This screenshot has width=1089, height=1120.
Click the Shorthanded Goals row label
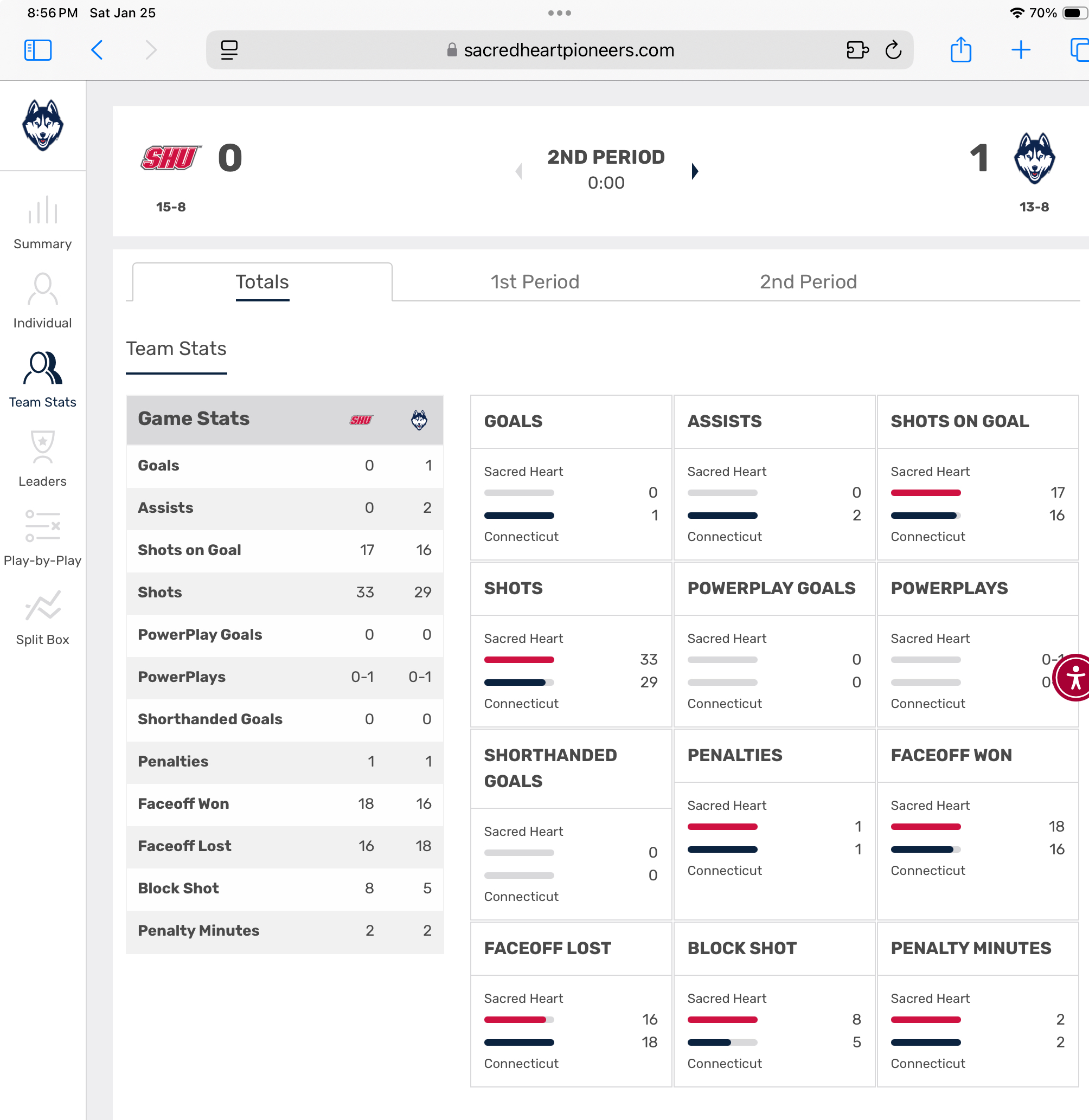click(x=210, y=719)
